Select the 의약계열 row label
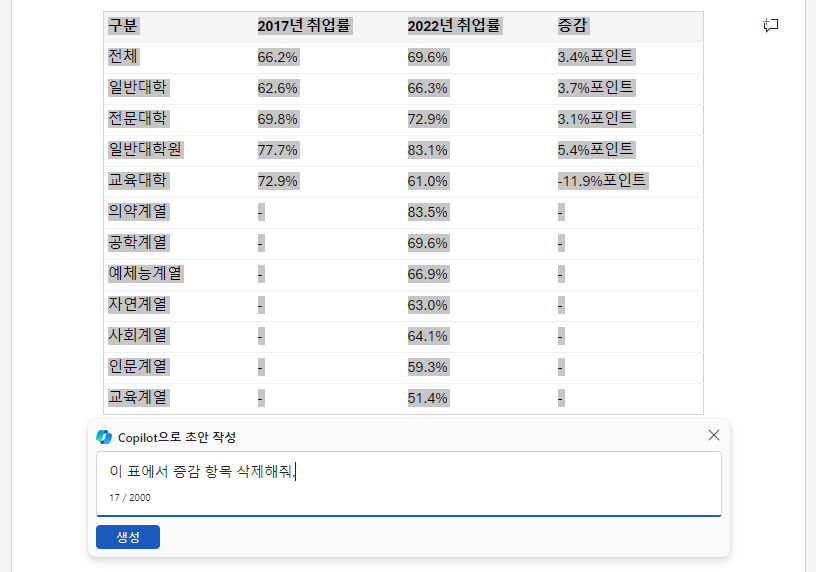This screenshot has width=816, height=572. (138, 211)
